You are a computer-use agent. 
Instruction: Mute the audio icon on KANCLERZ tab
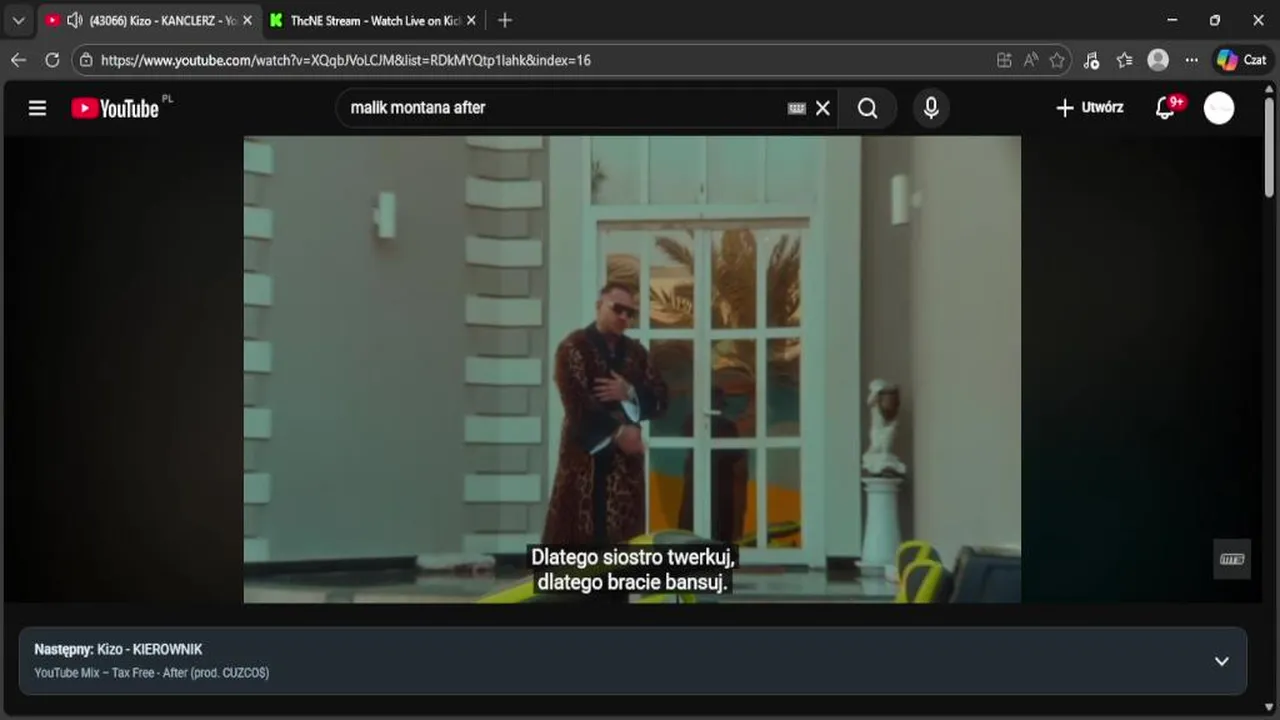74,20
